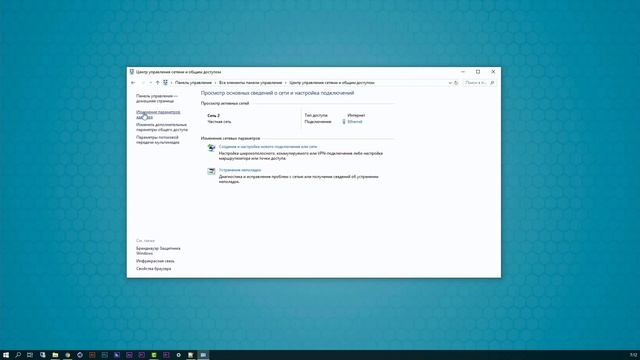This screenshot has width=640, height=360.
Task: Open recent locations dropdown arrow in navigation bar
Action: pyautogui.click(x=151, y=83)
